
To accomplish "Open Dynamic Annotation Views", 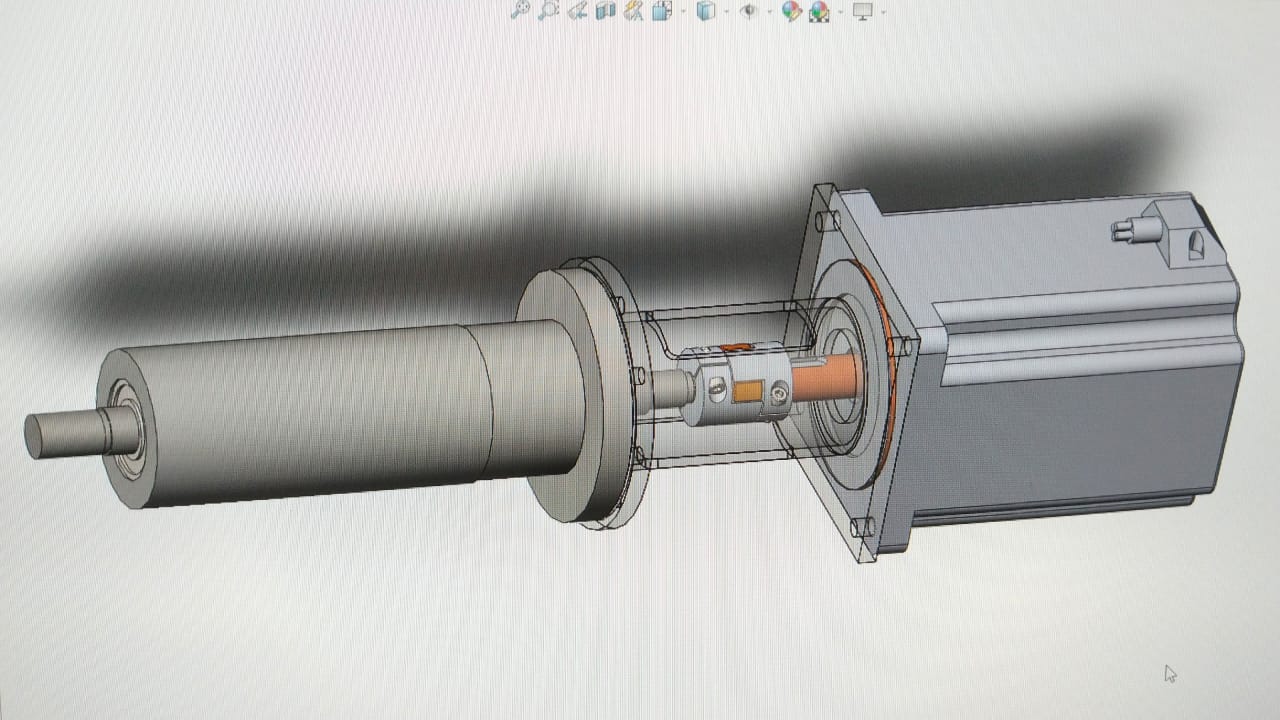I will coord(633,10).
